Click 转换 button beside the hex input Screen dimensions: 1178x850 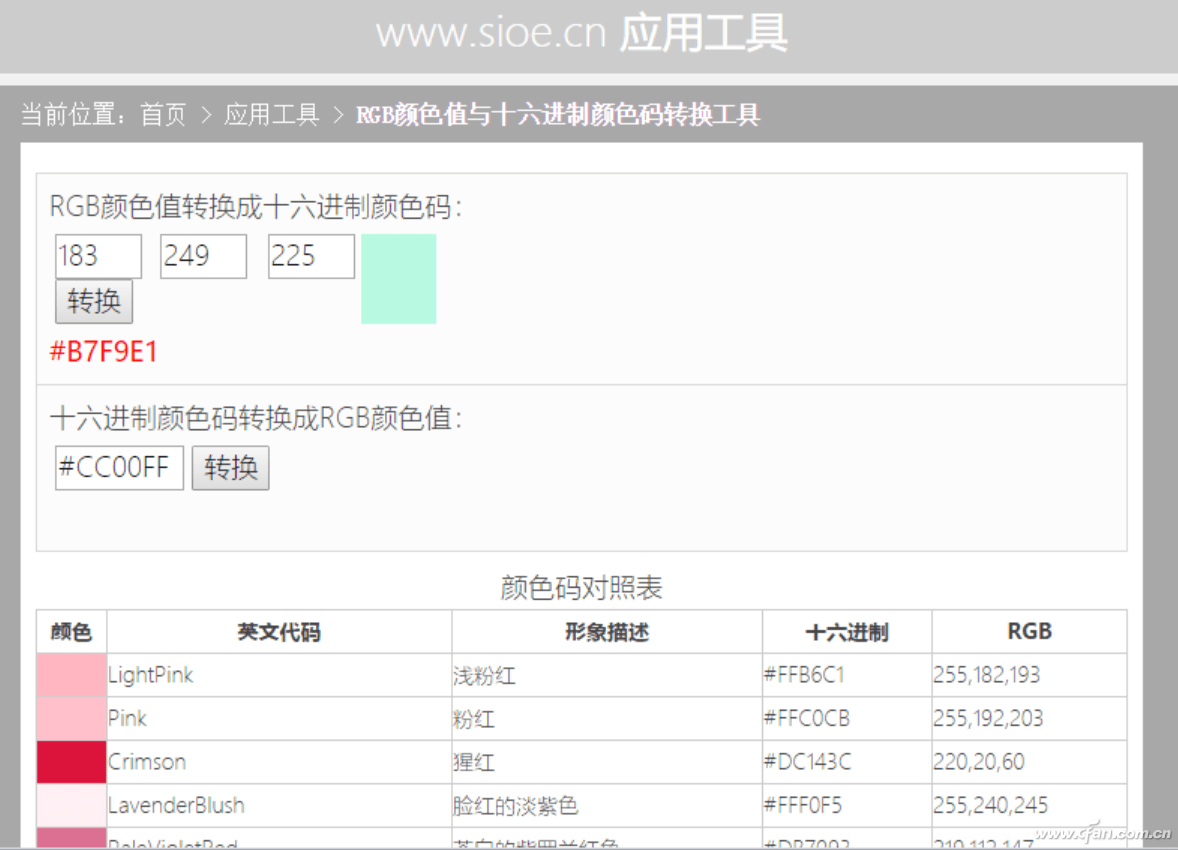[231, 468]
